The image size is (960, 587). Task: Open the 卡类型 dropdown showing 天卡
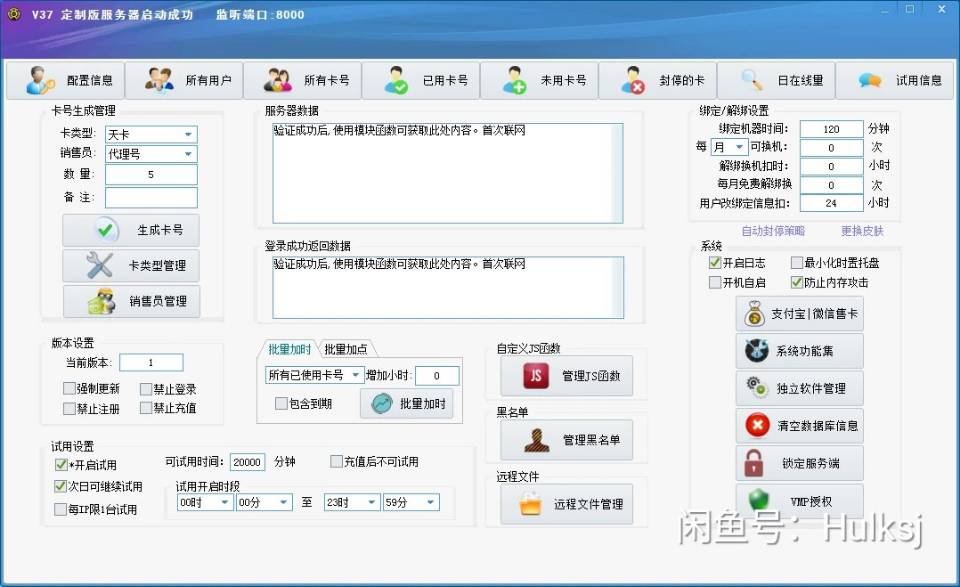point(151,134)
